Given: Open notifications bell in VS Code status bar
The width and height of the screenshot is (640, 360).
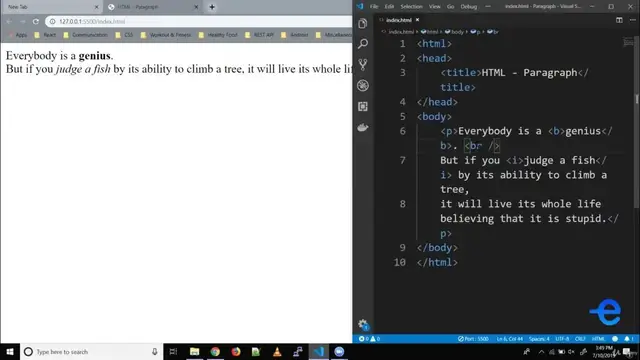Looking at the screenshot, I should pyautogui.click(x=627, y=339).
